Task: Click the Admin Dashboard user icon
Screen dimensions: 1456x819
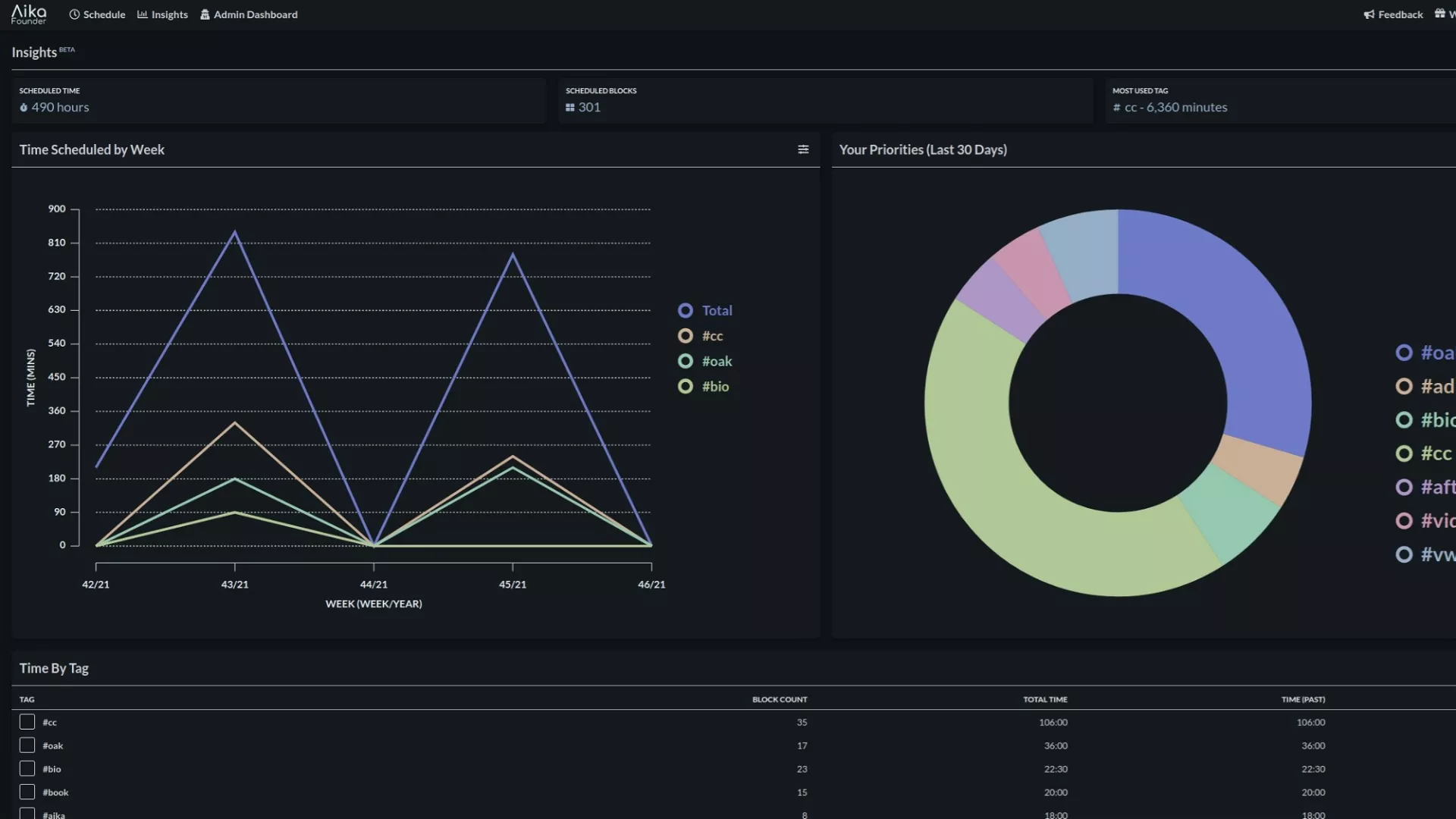Action: [x=205, y=14]
